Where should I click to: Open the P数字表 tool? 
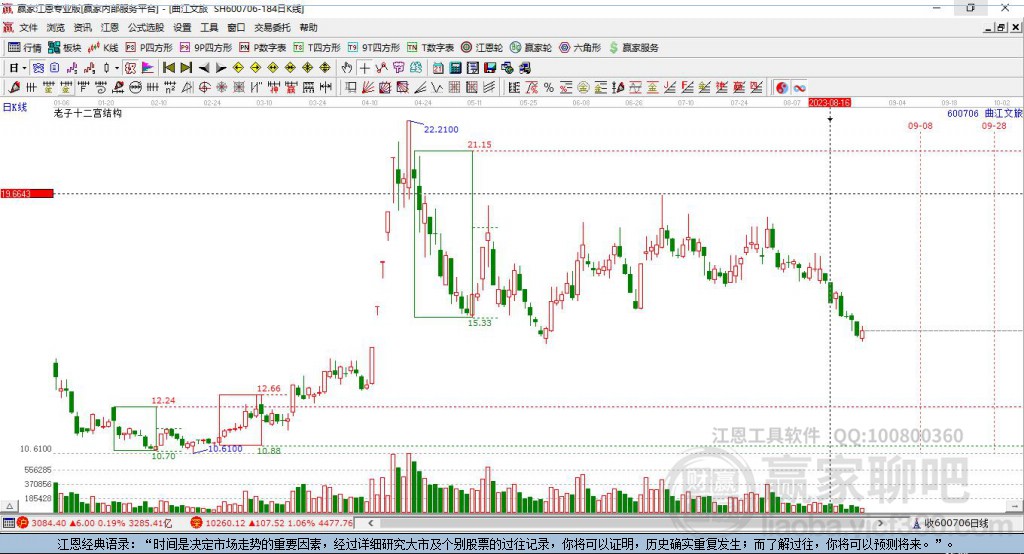click(x=263, y=48)
